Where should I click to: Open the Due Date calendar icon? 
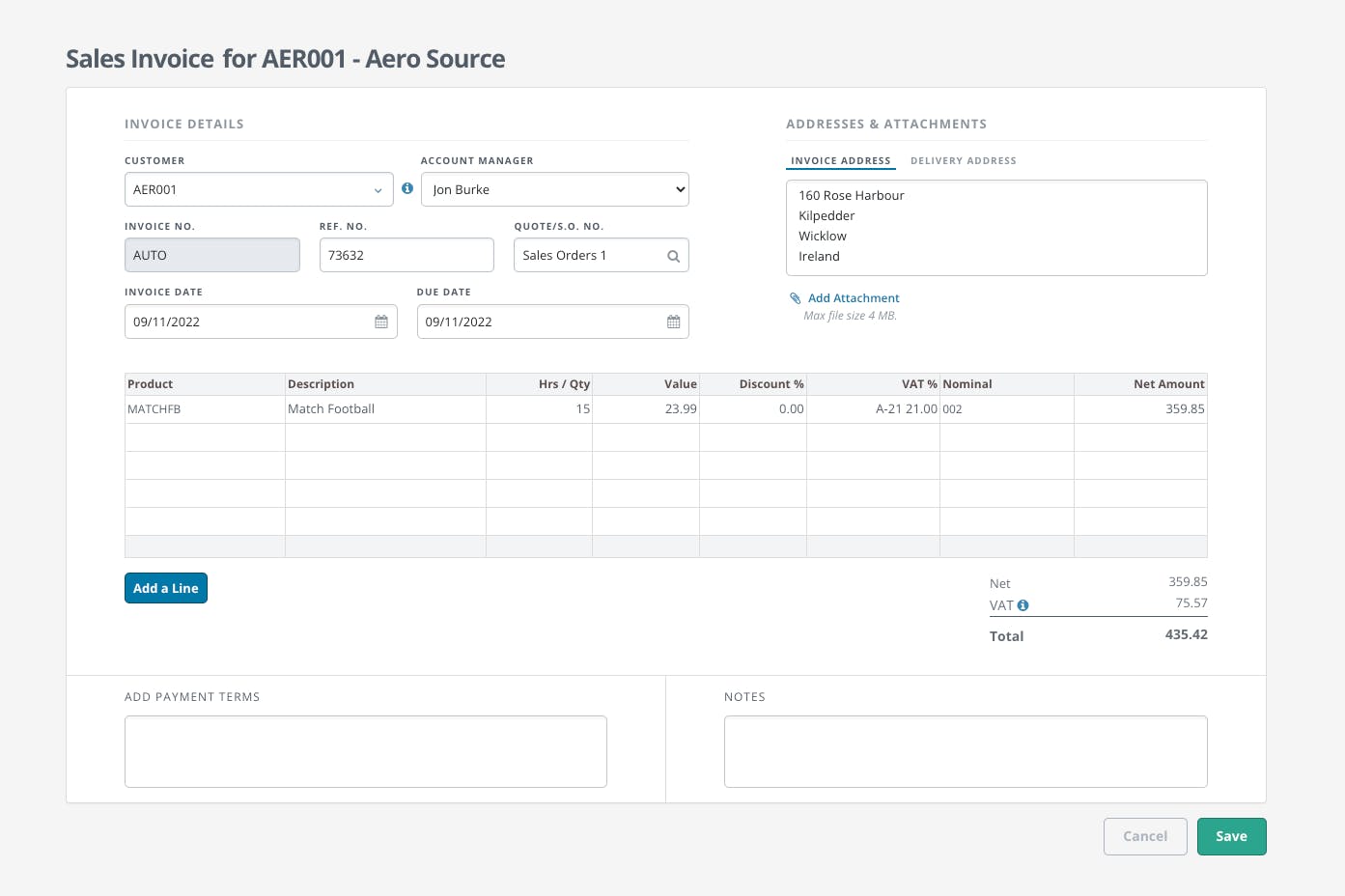(x=674, y=322)
